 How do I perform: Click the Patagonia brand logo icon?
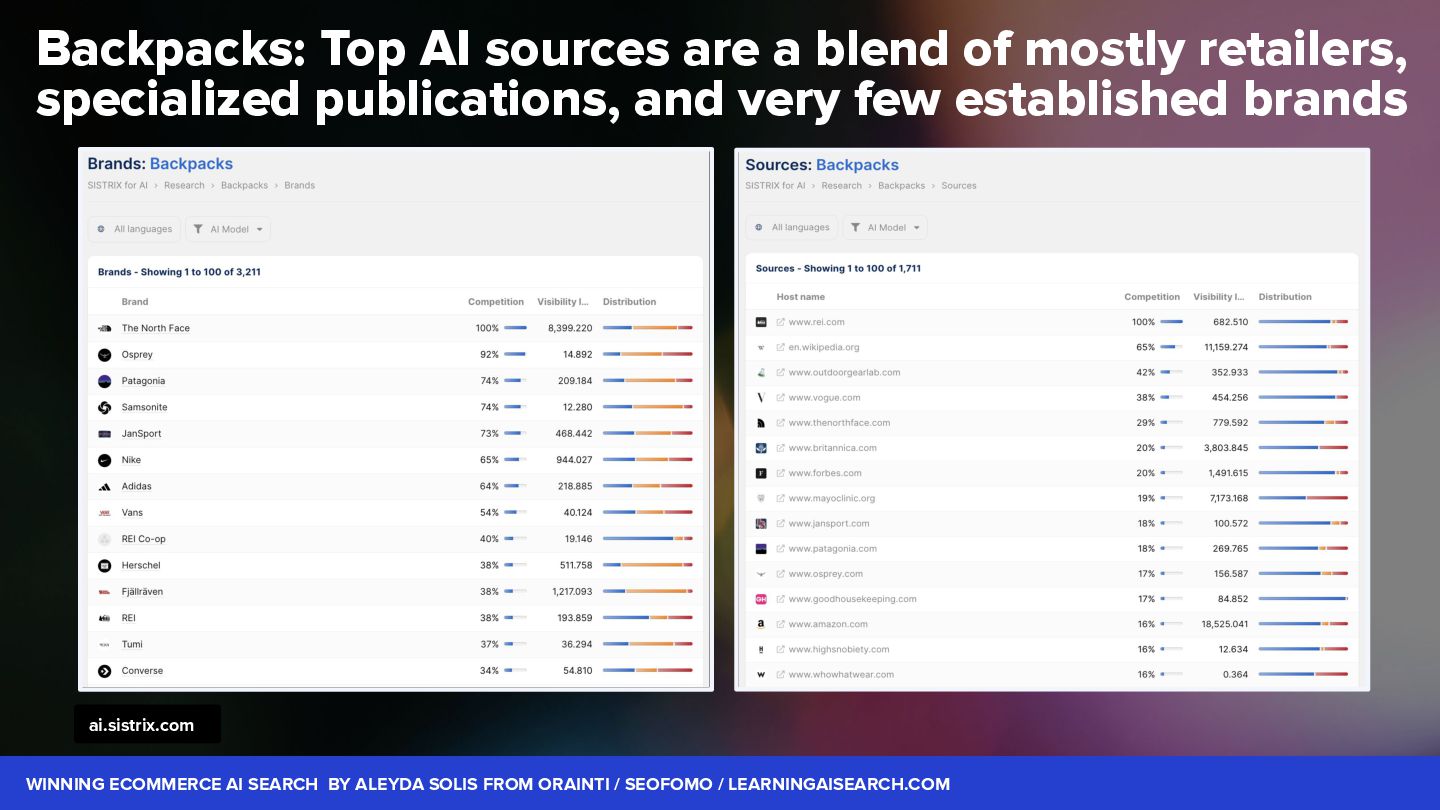pos(104,381)
